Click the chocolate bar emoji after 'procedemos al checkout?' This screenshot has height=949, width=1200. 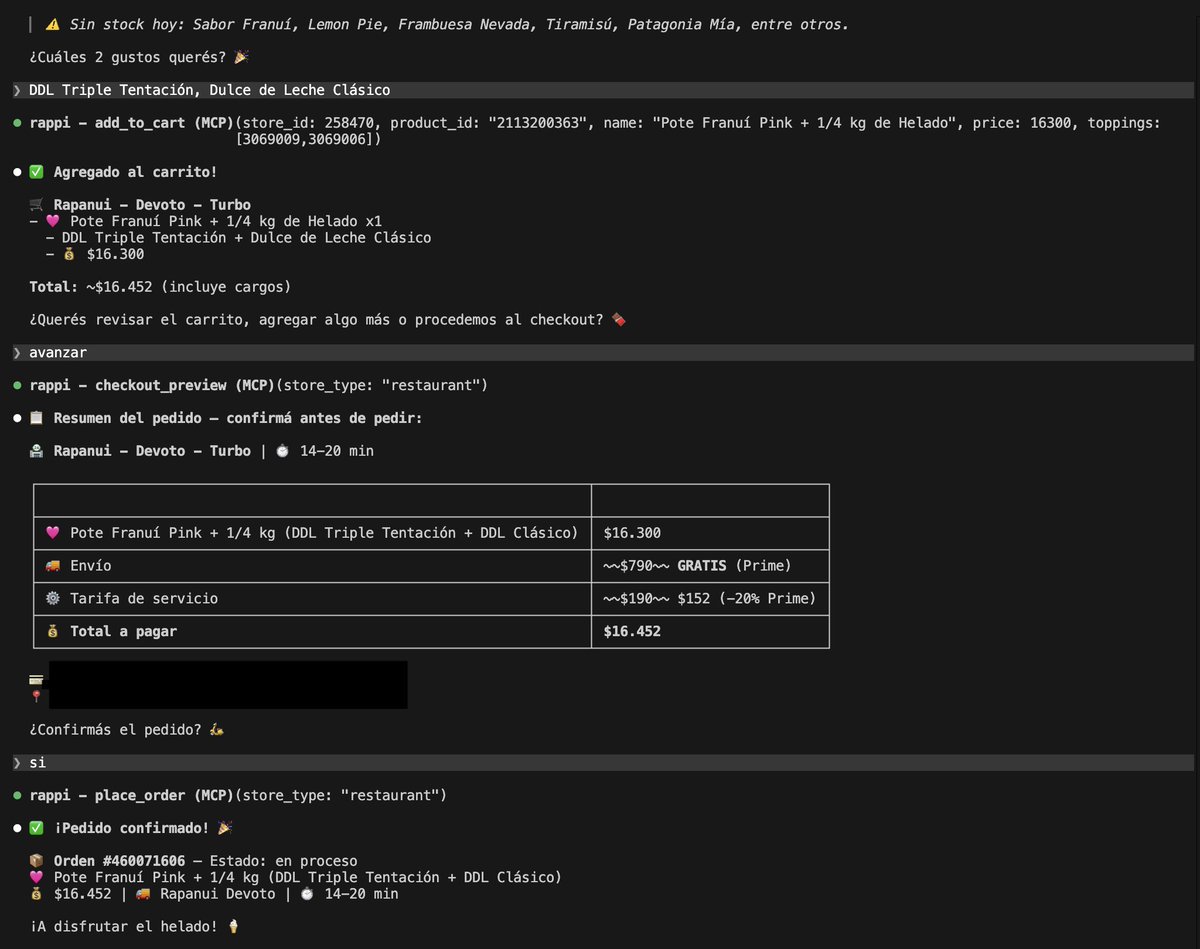pos(618,320)
